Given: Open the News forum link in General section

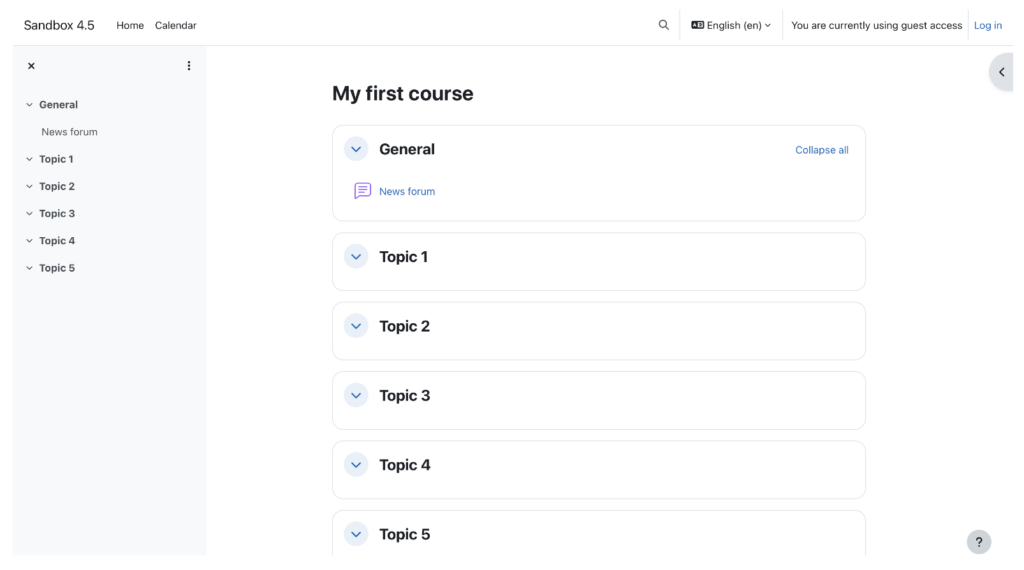Looking at the screenshot, I should [407, 191].
